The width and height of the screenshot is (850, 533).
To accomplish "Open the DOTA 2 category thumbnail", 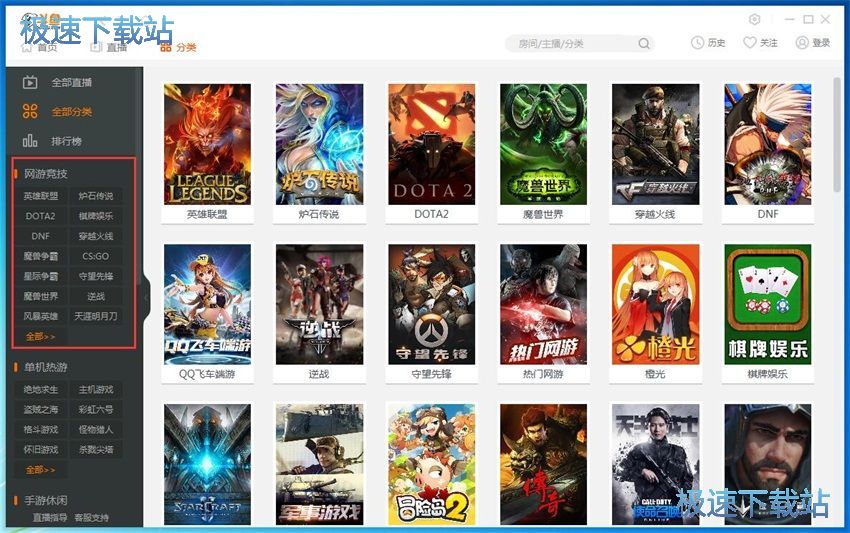I will click(x=432, y=144).
